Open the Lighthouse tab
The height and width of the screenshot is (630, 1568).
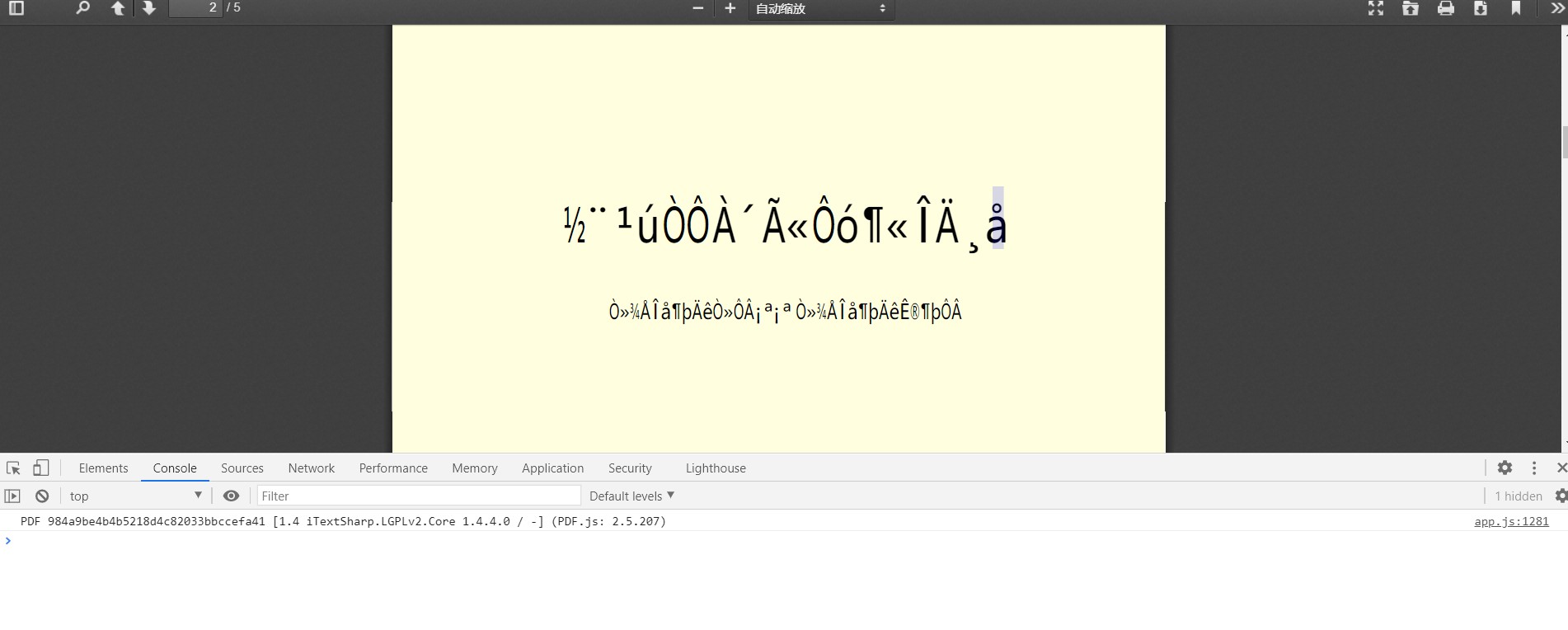[x=716, y=468]
